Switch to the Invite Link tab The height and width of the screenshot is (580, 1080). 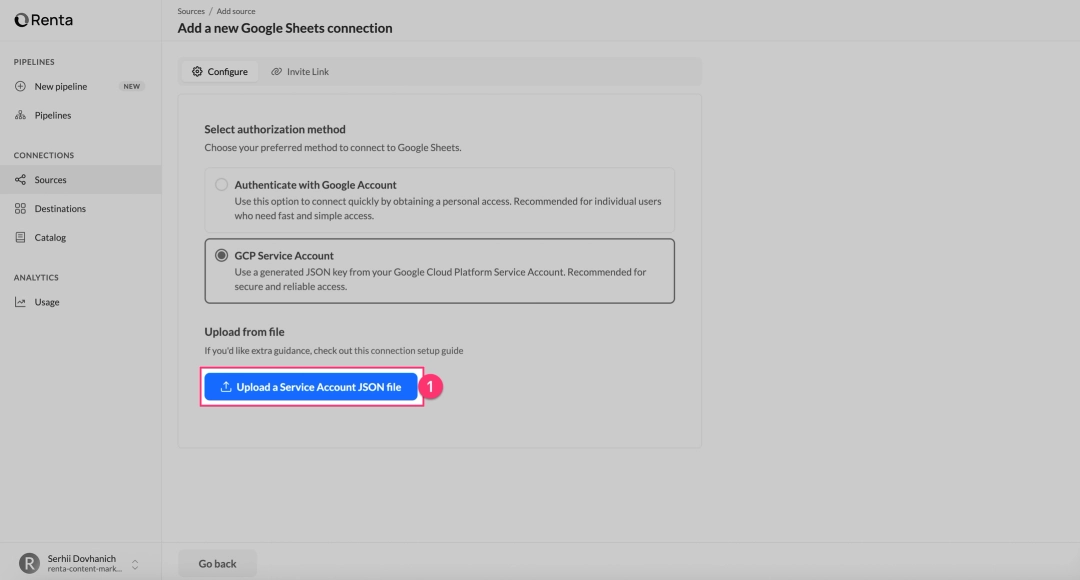point(309,71)
